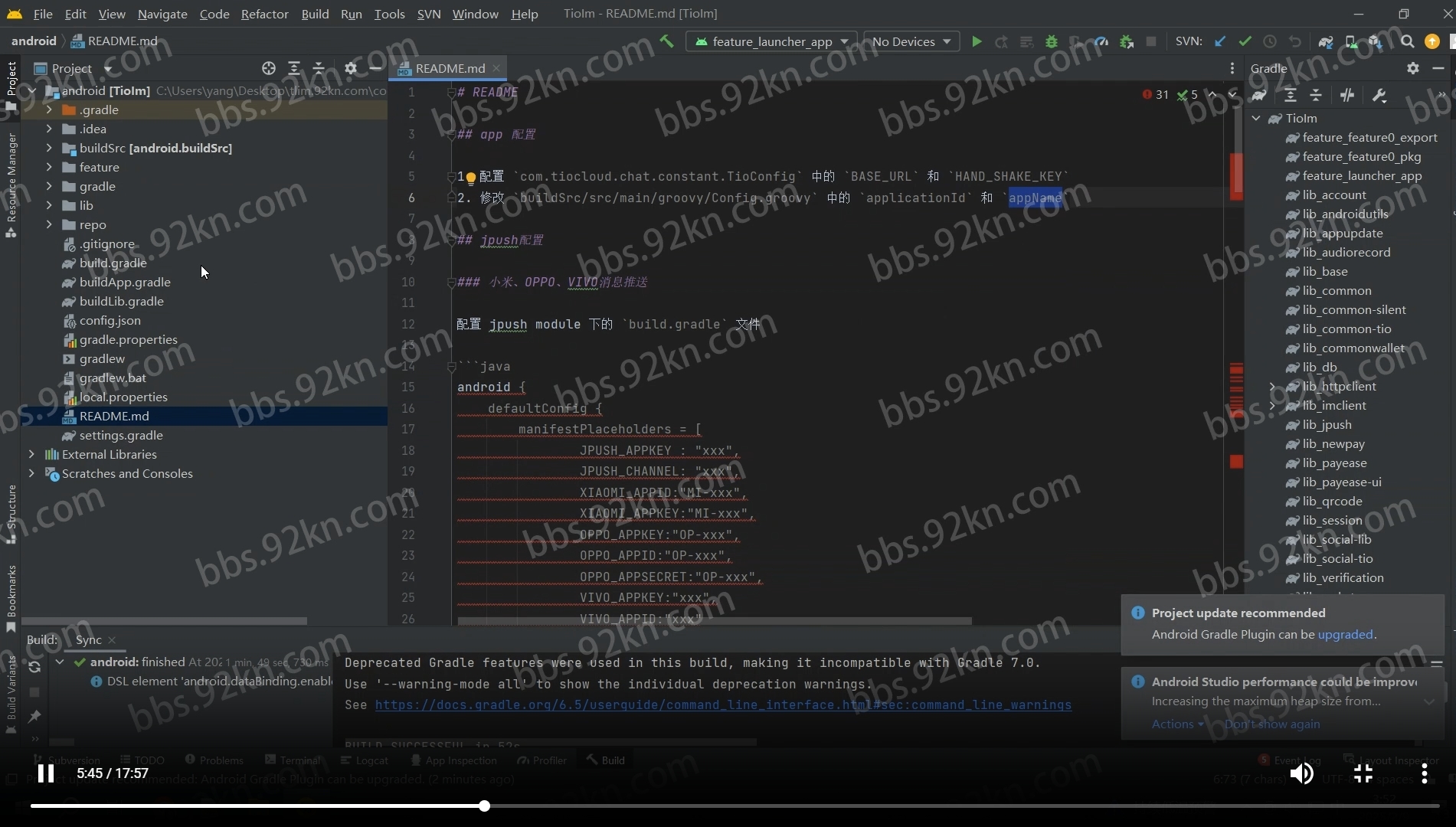Image resolution: width=1456 pixels, height=827 pixels.
Task: Select config.json in project tree
Action: (x=110, y=320)
